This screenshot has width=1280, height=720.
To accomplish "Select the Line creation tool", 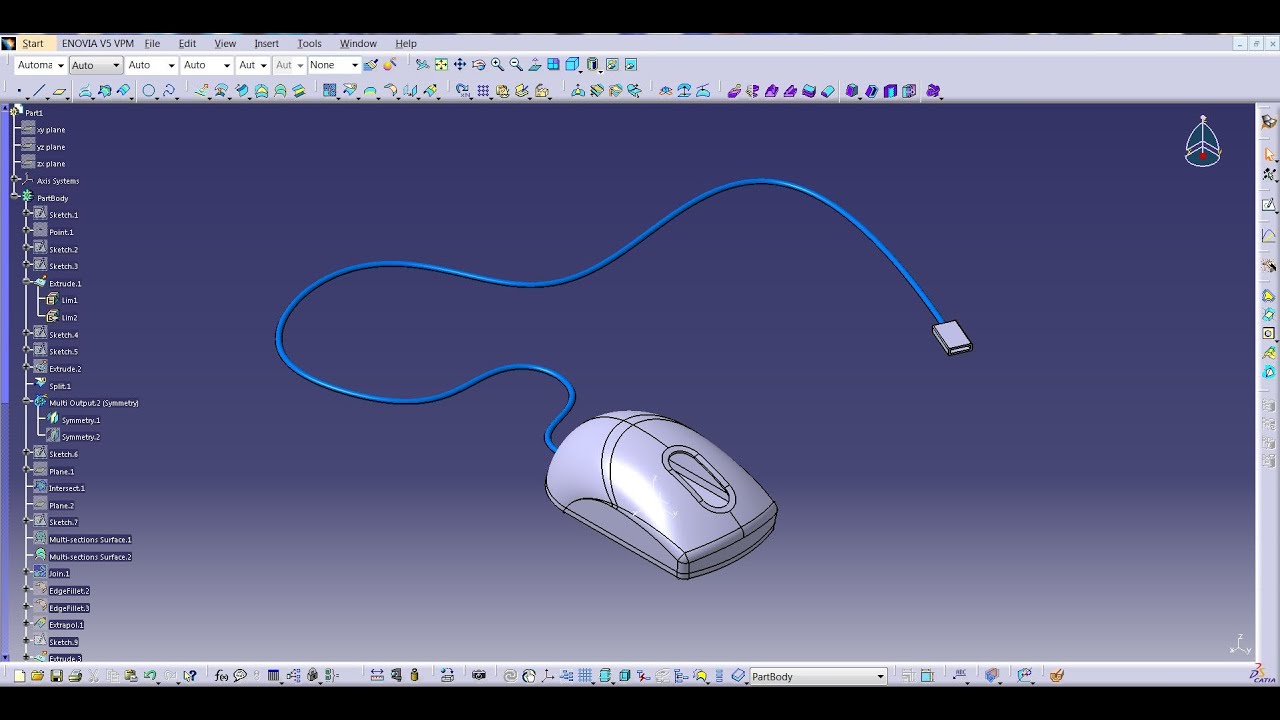I will pyautogui.click(x=39, y=91).
